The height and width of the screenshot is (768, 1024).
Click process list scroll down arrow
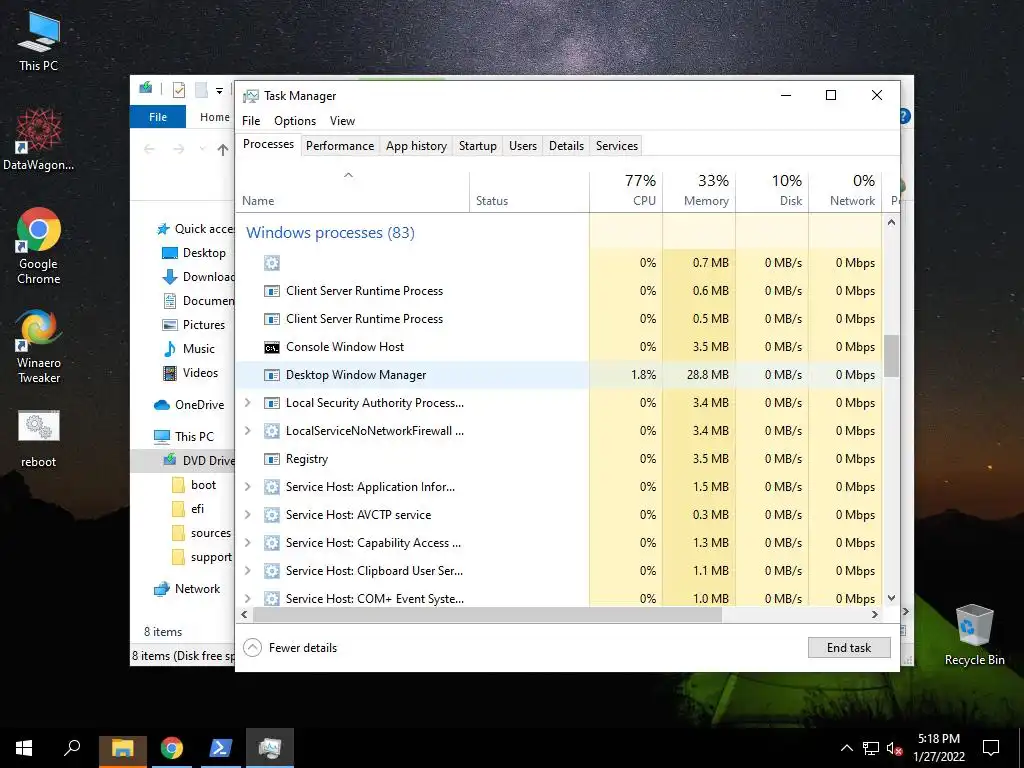pos(891,598)
